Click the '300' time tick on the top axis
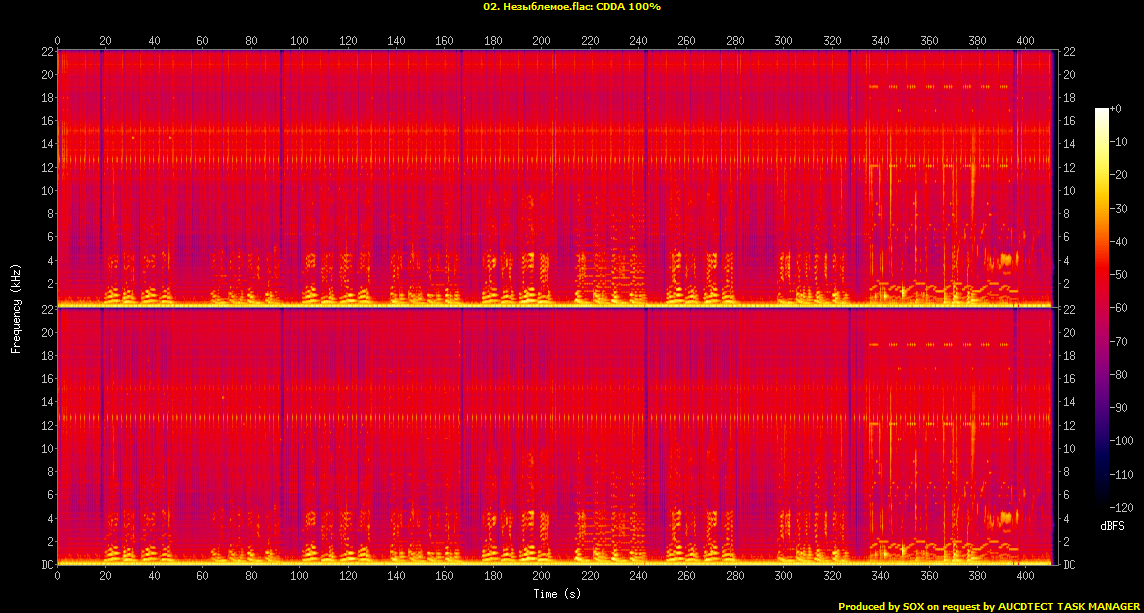This screenshot has height=613, width=1144. point(783,41)
